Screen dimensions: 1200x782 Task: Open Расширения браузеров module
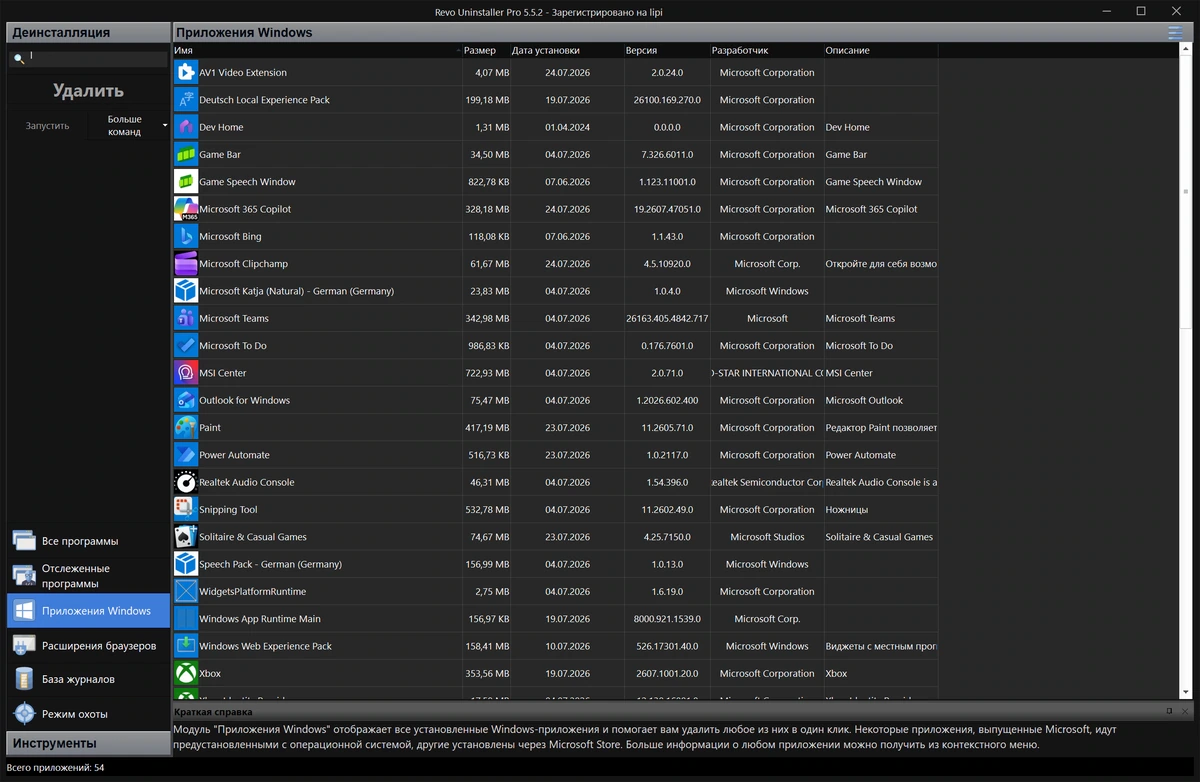coord(89,645)
